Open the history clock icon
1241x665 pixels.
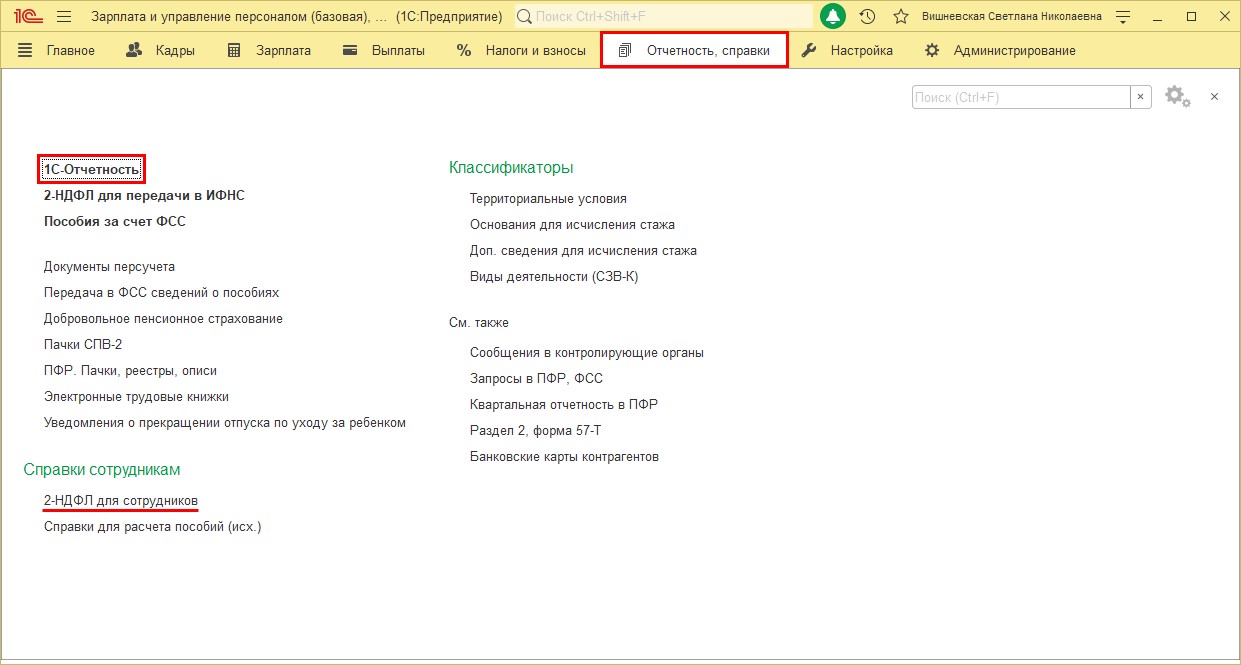[867, 17]
